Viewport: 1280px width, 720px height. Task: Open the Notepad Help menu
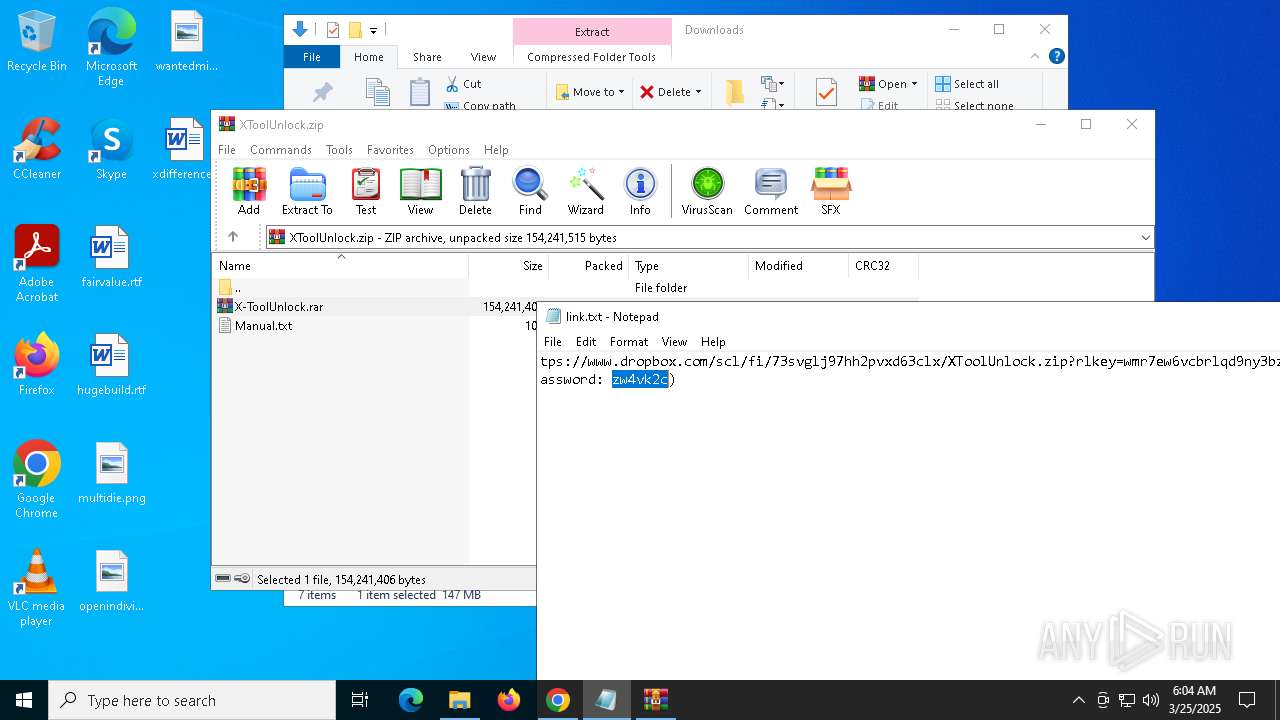713,342
